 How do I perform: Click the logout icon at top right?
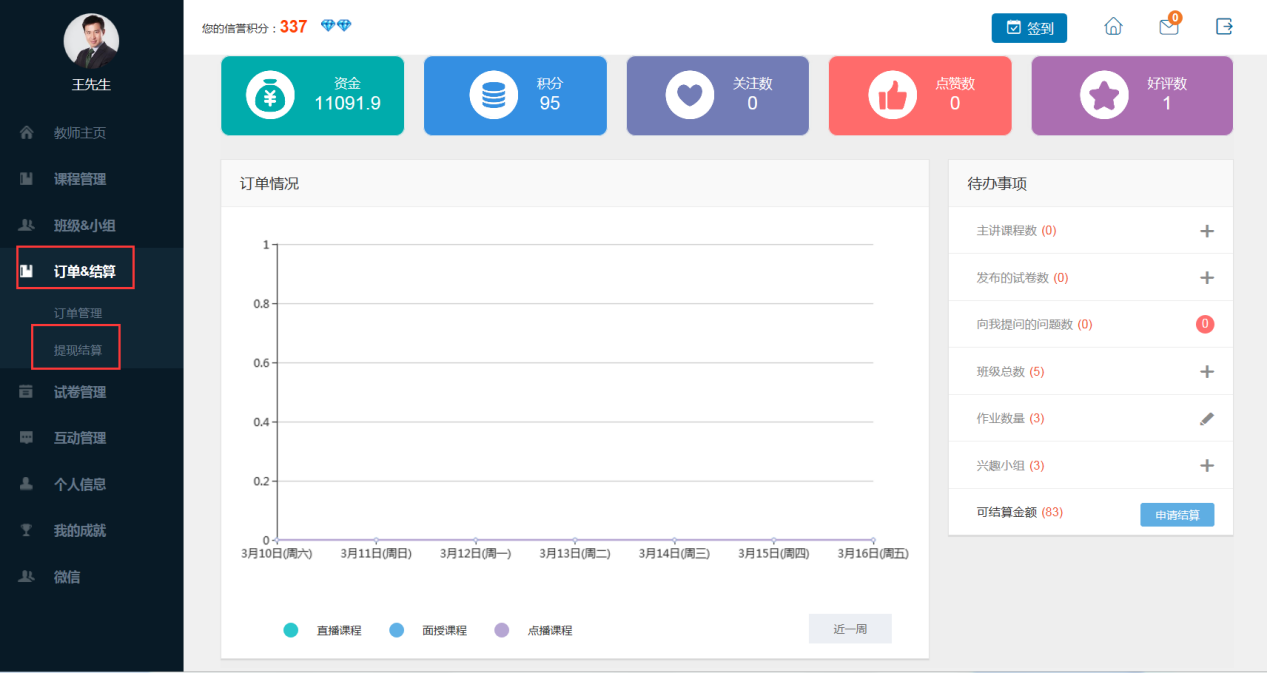pos(1224,27)
